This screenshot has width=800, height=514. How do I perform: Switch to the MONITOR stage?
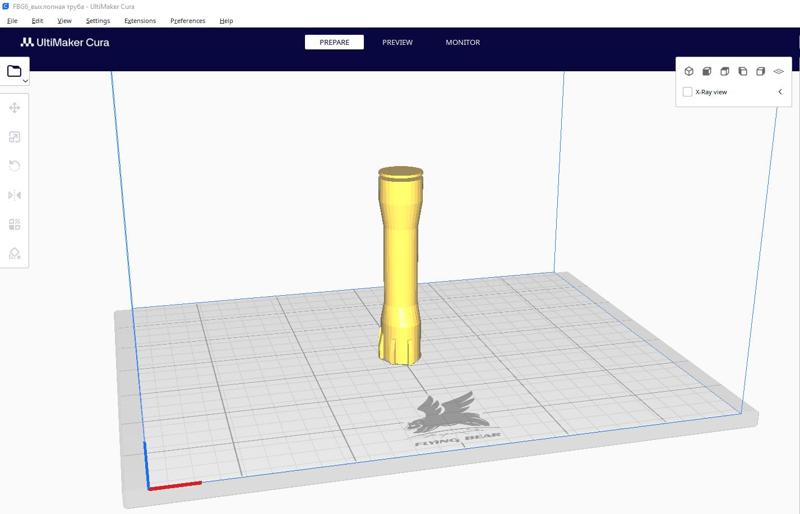(x=463, y=42)
